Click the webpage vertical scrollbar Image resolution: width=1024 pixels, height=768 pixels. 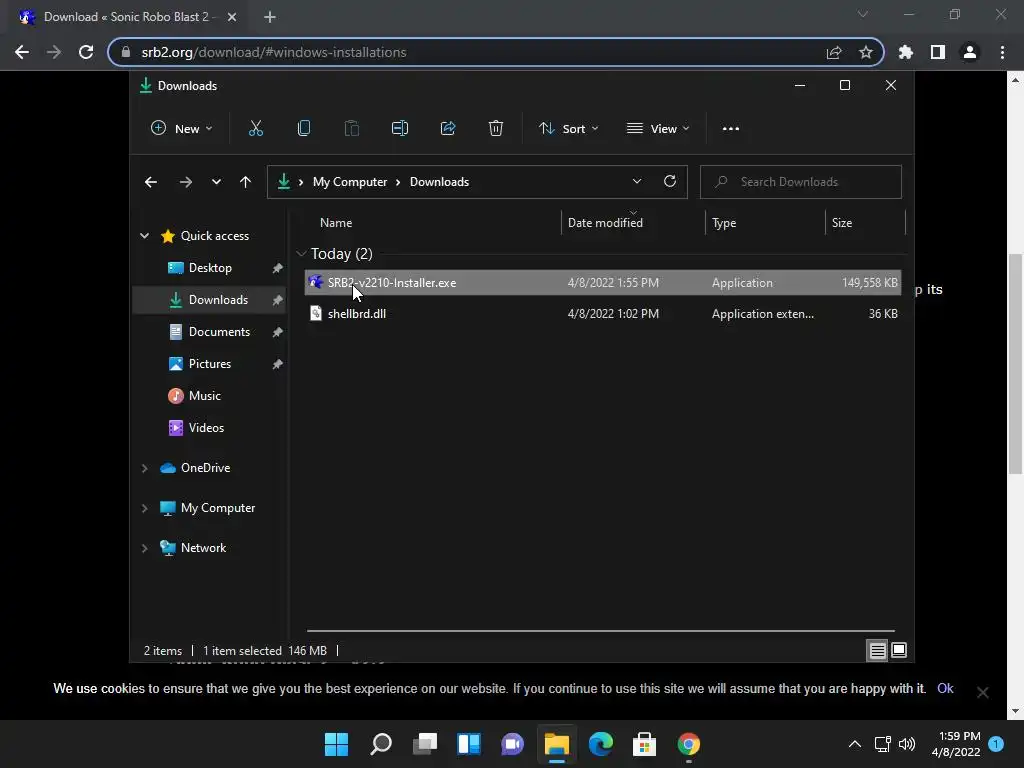tap(1015, 364)
